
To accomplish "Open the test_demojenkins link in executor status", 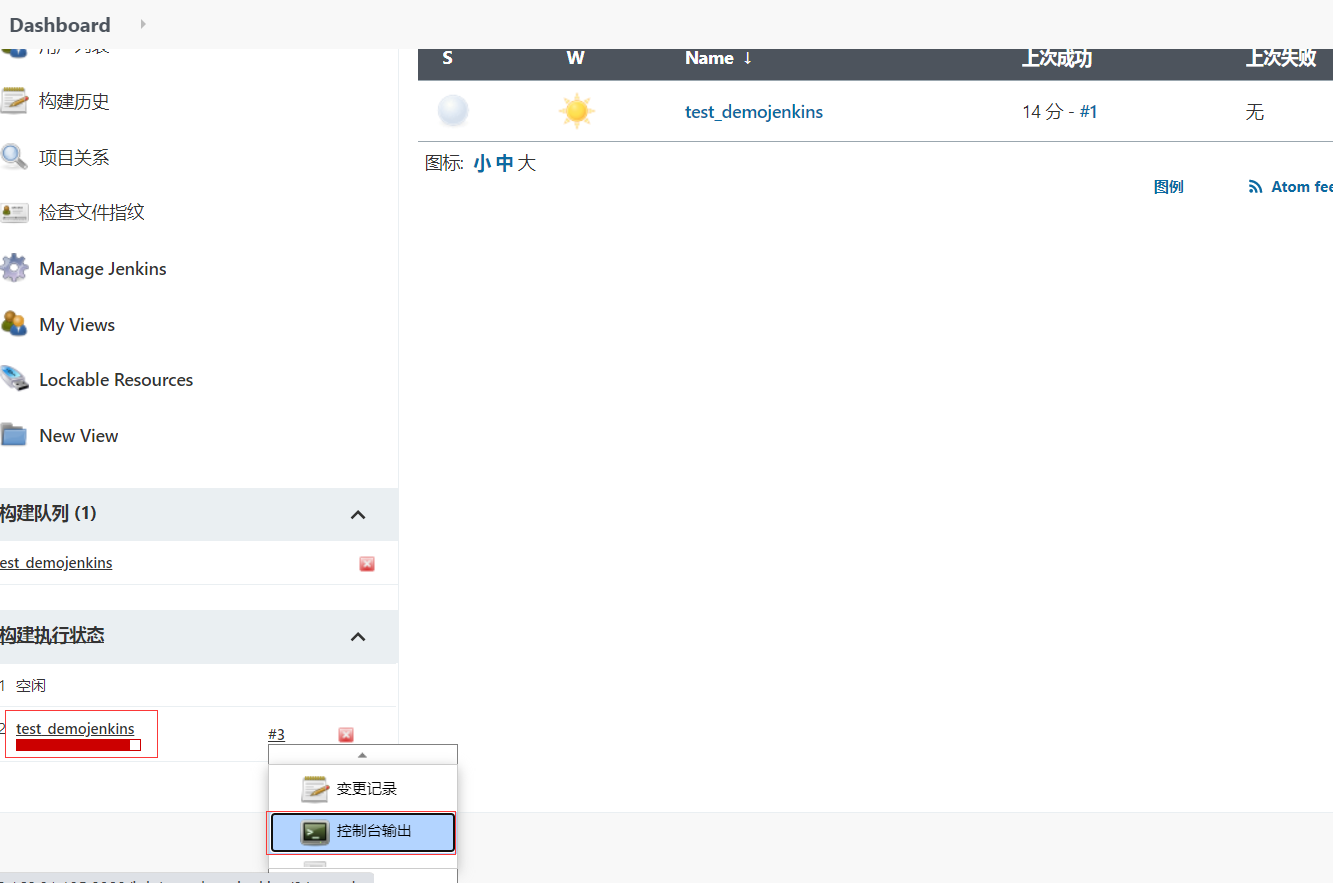I will 75,728.
